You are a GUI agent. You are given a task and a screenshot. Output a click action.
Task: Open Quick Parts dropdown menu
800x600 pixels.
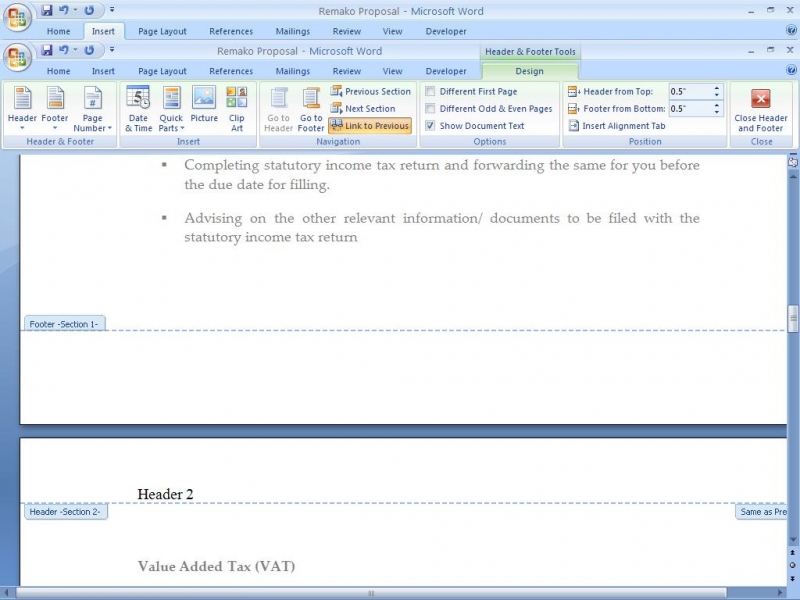point(171,107)
